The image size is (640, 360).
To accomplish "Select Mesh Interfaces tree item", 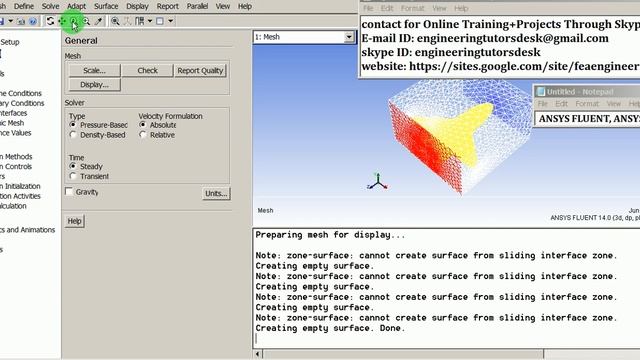I will 13,113.
